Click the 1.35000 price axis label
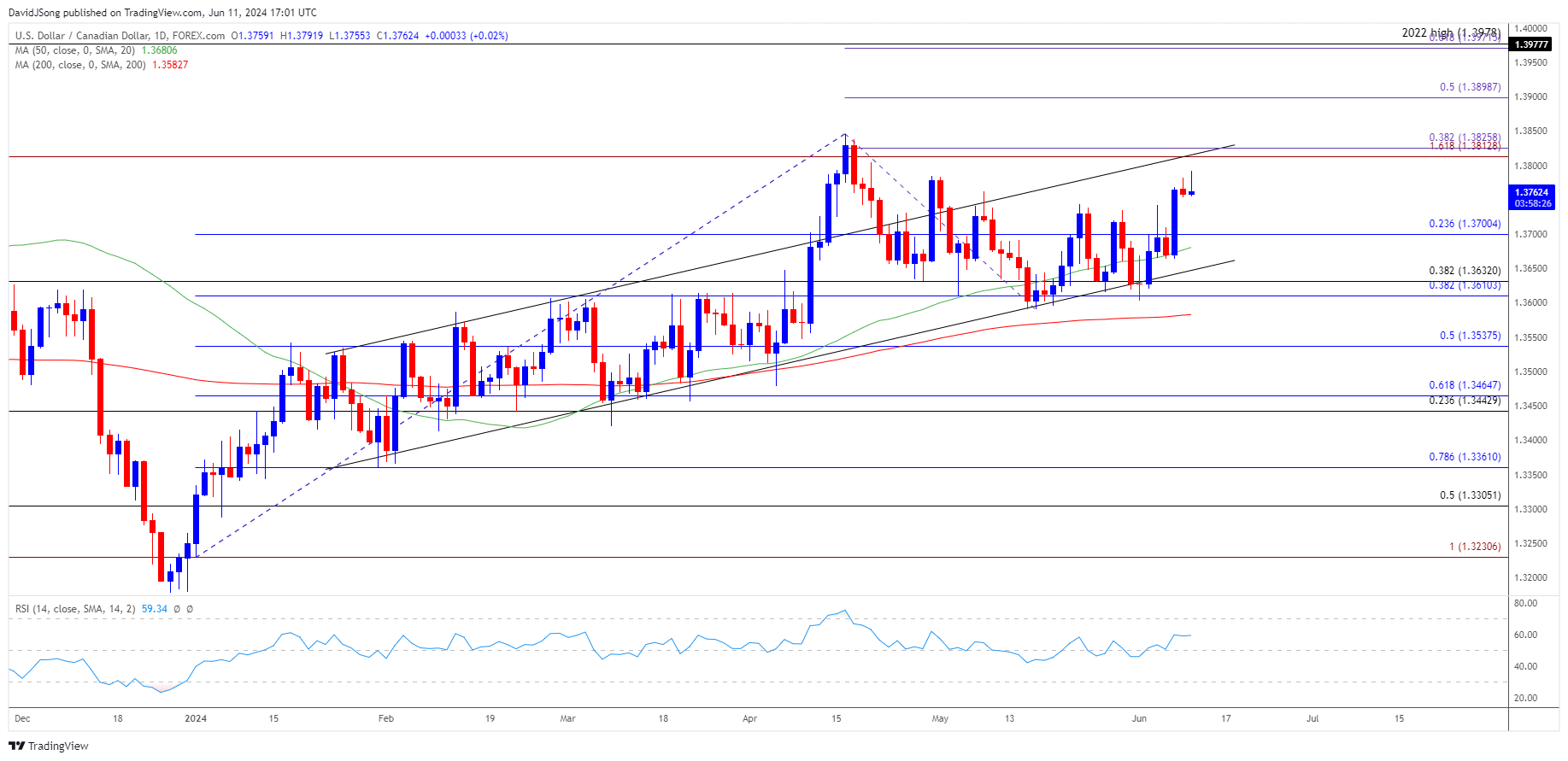1568x761 pixels. coord(1530,372)
